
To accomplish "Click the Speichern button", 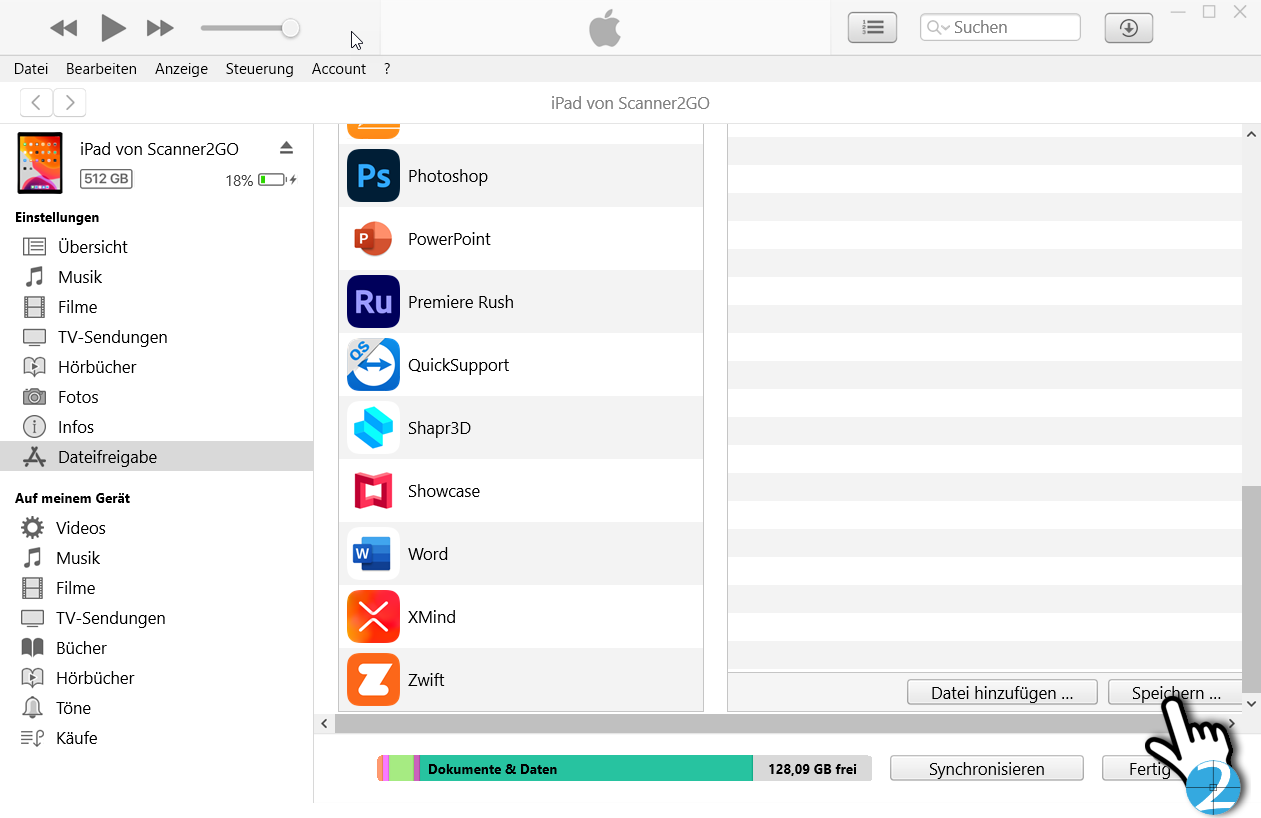I will [1175, 692].
